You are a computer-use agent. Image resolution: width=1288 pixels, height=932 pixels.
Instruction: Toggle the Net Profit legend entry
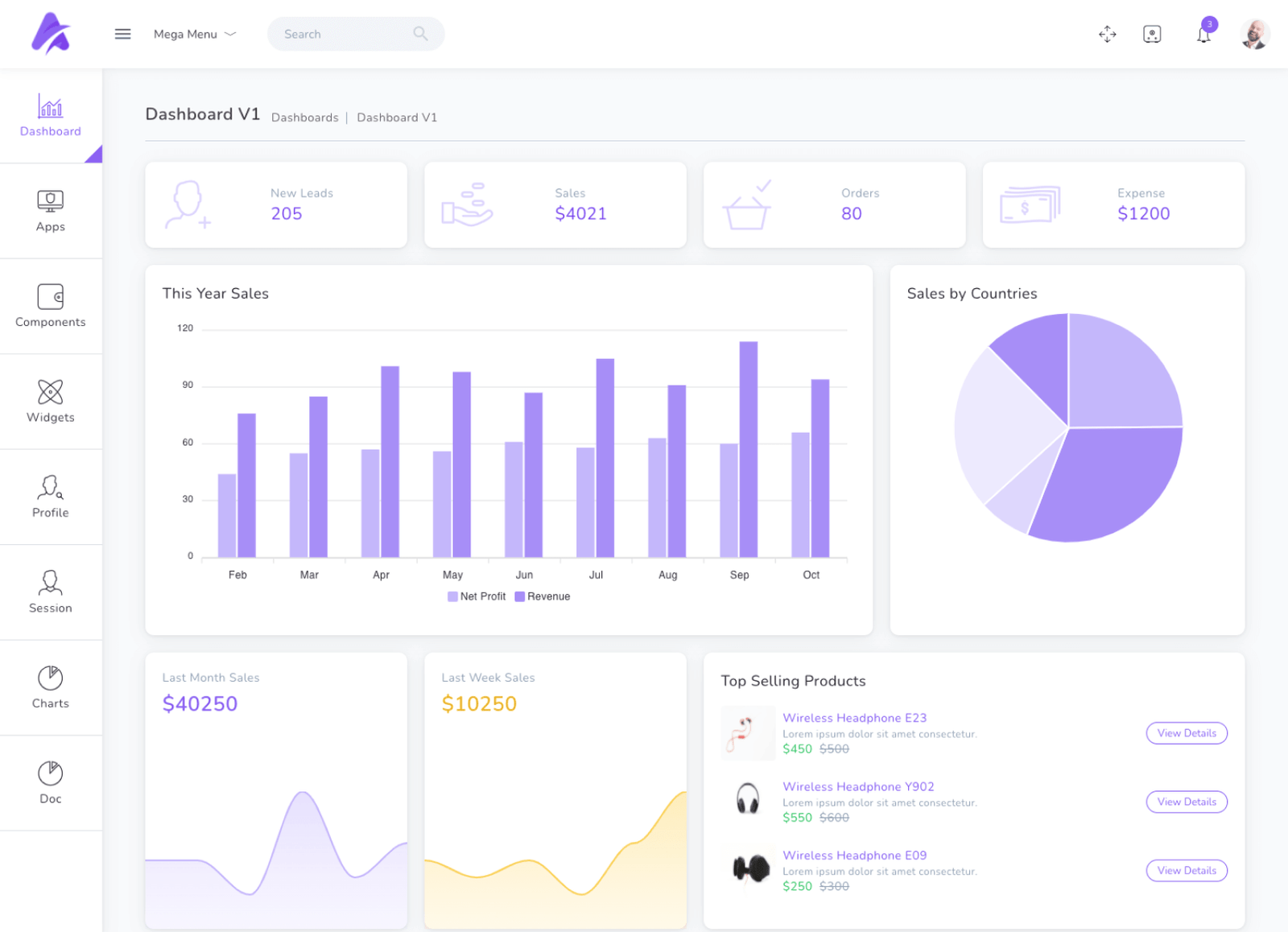(476, 596)
